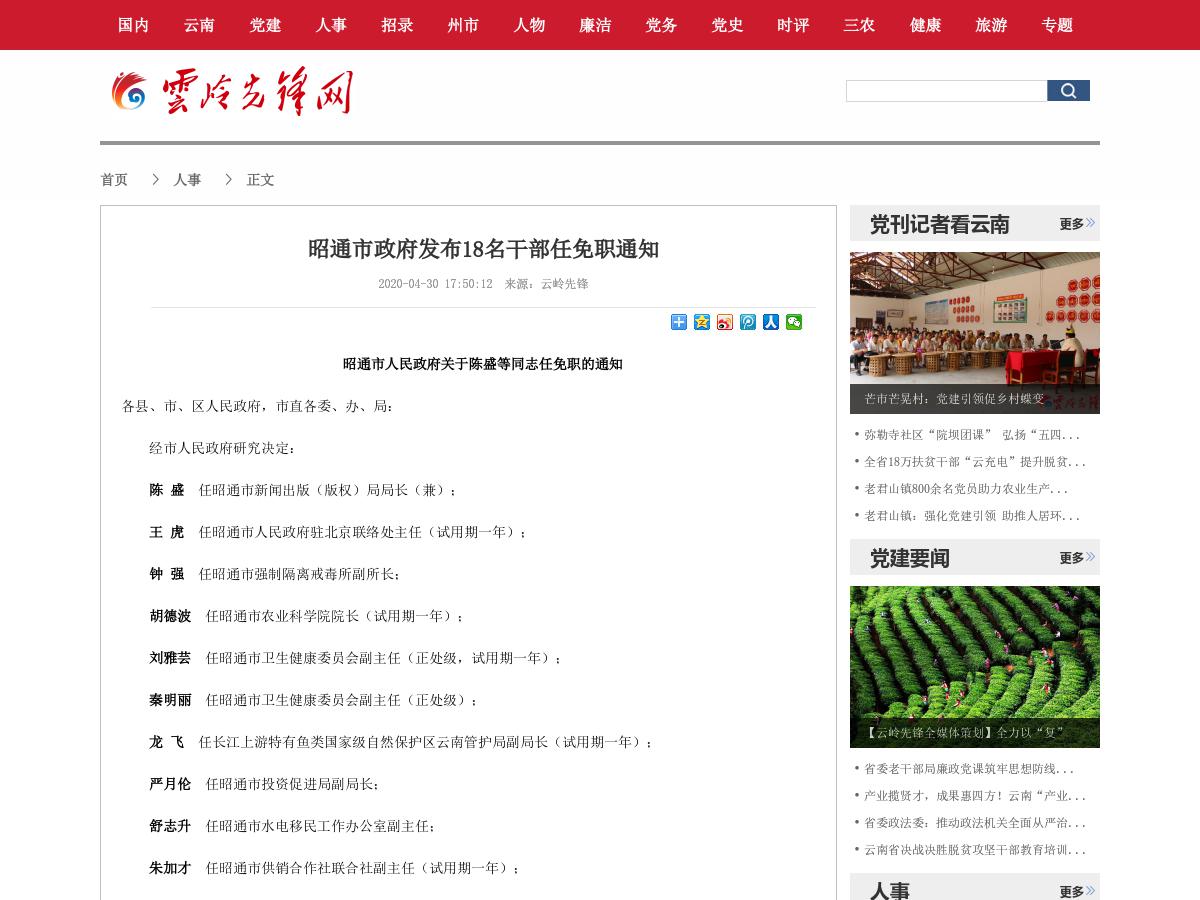Viewport: 1200px width, 900px height.
Task: Share via Tencent Weibo icon
Action: (x=748, y=322)
